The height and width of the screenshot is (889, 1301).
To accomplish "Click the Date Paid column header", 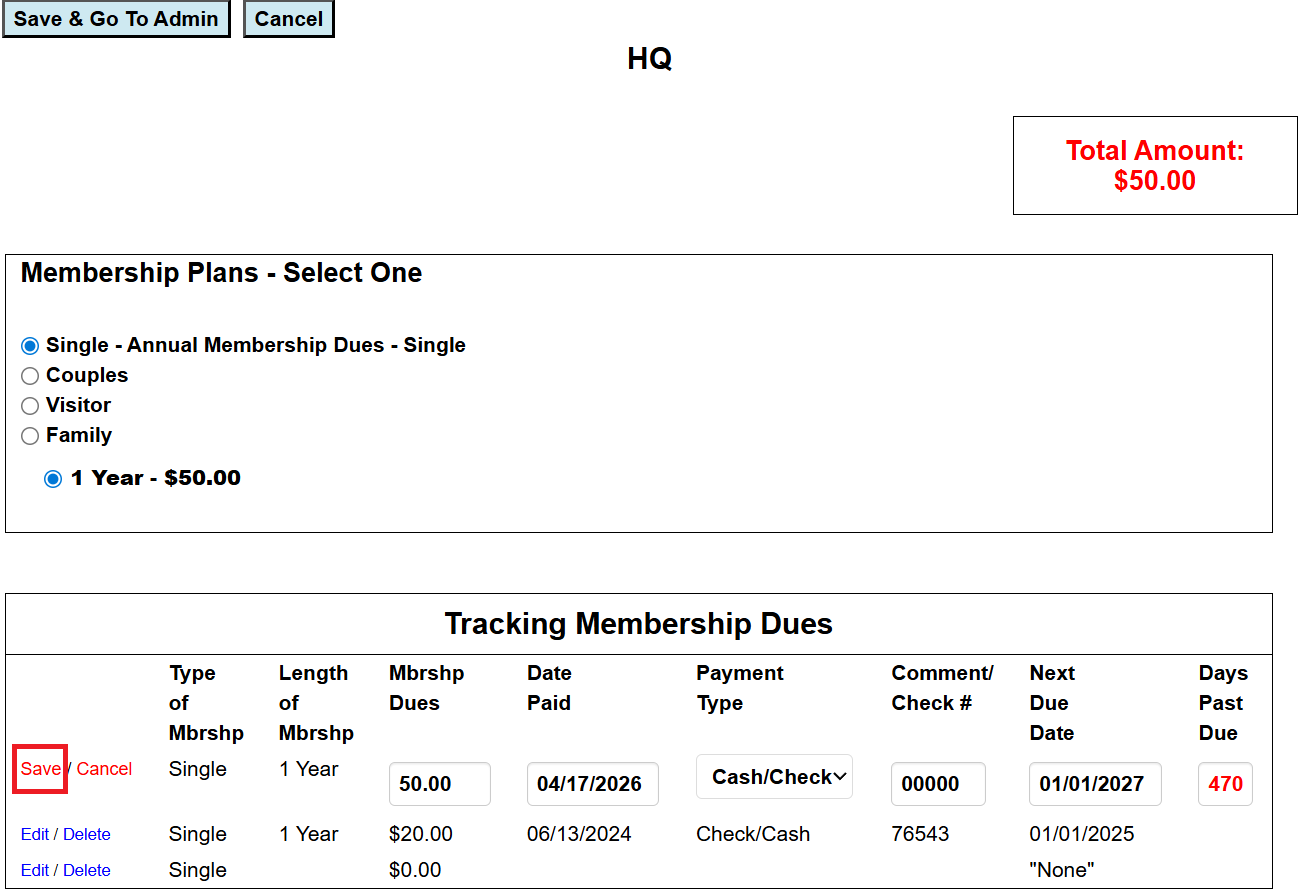I will tap(549, 688).
